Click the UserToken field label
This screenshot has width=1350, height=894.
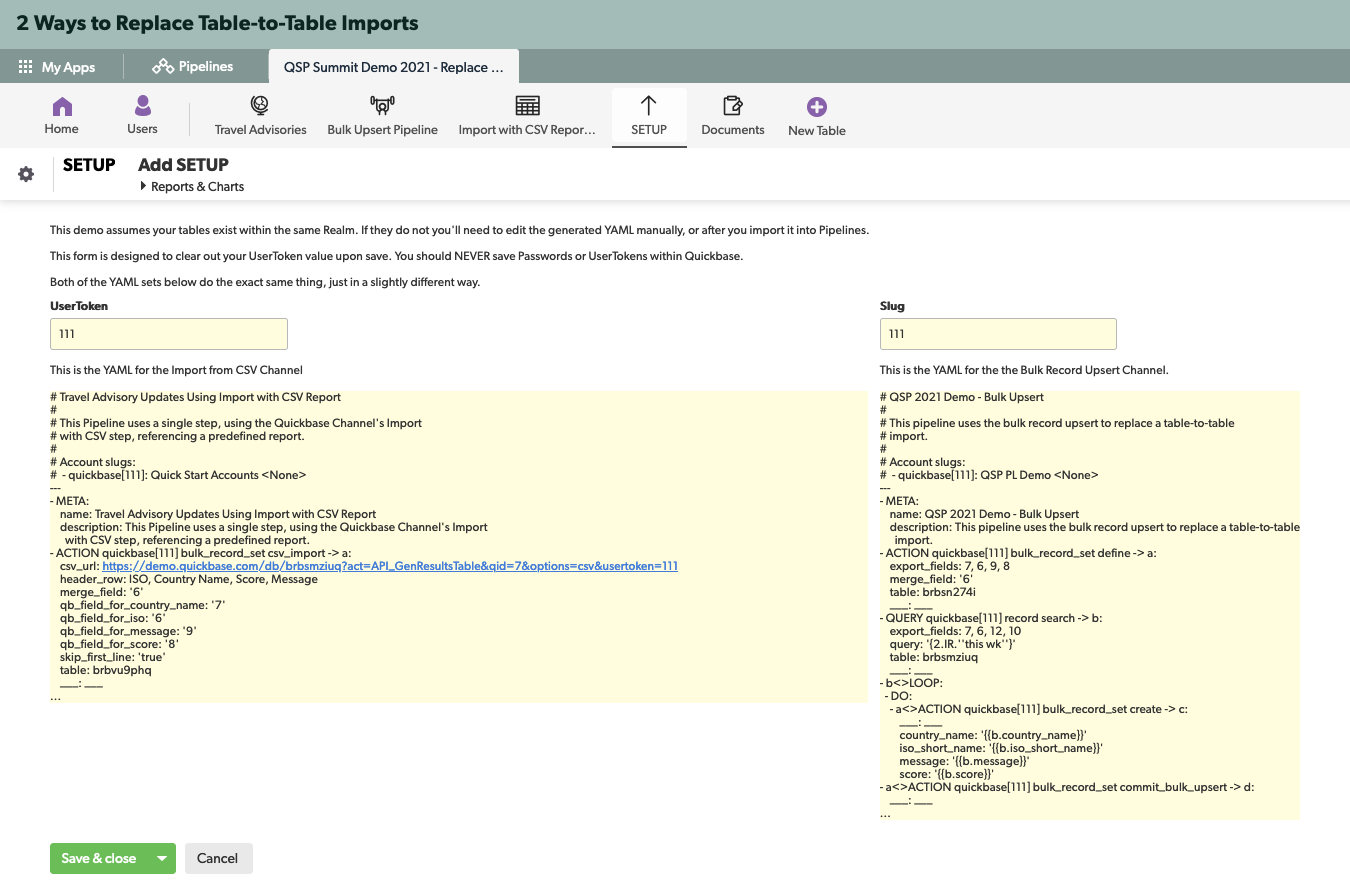pos(79,306)
